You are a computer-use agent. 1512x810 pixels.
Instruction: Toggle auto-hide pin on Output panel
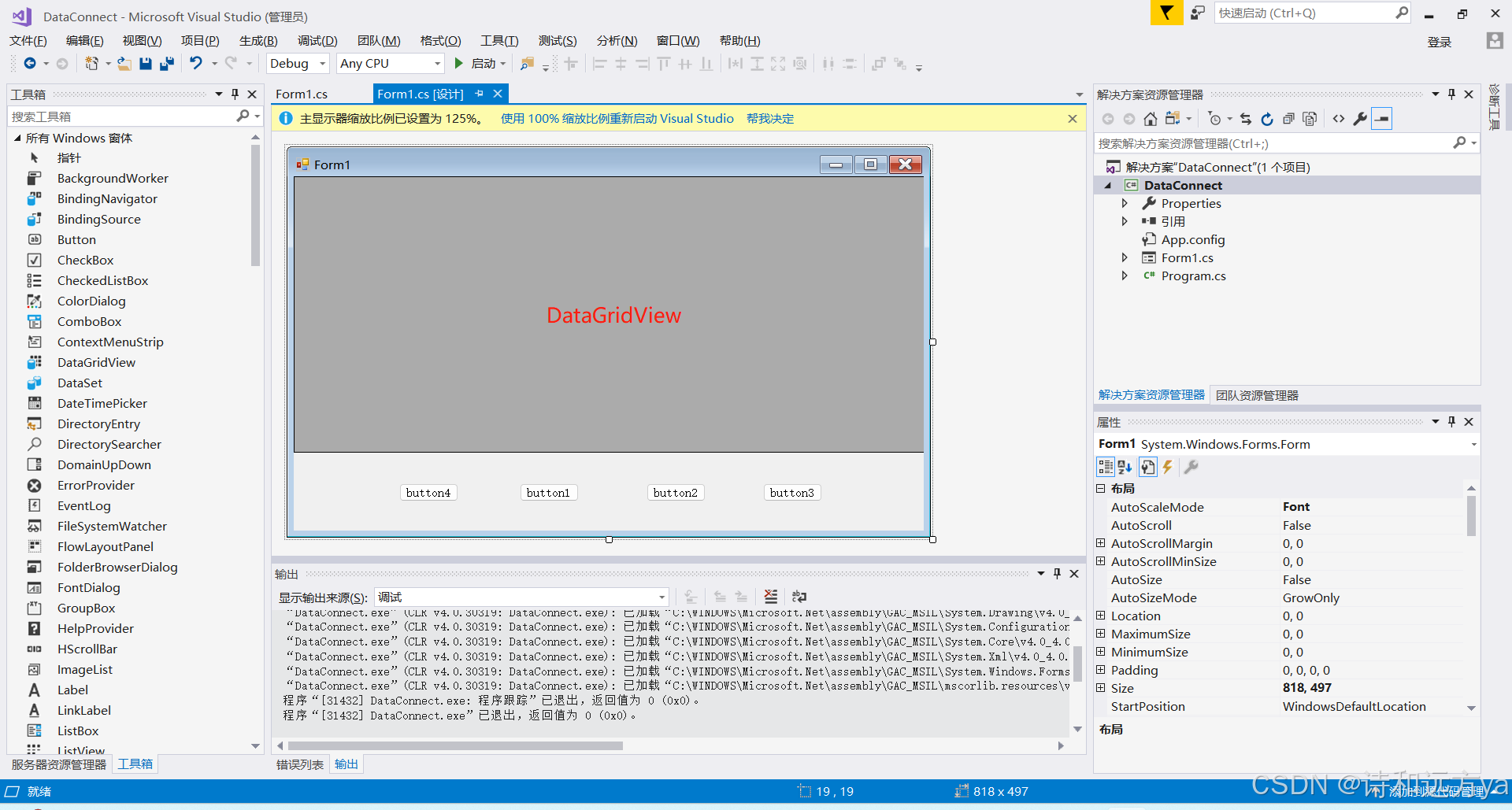tap(1057, 573)
